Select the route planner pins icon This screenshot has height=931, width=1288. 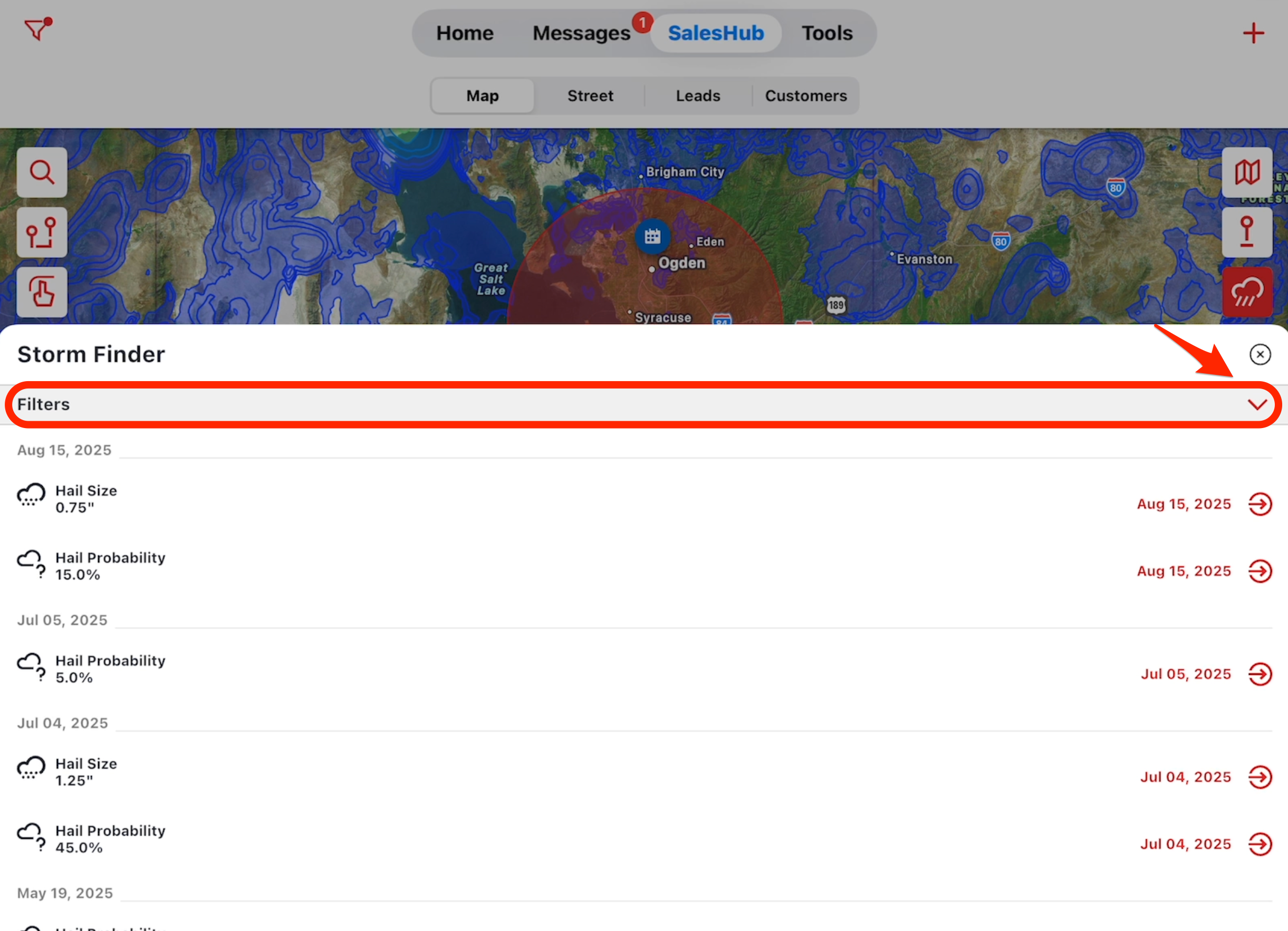point(42,232)
